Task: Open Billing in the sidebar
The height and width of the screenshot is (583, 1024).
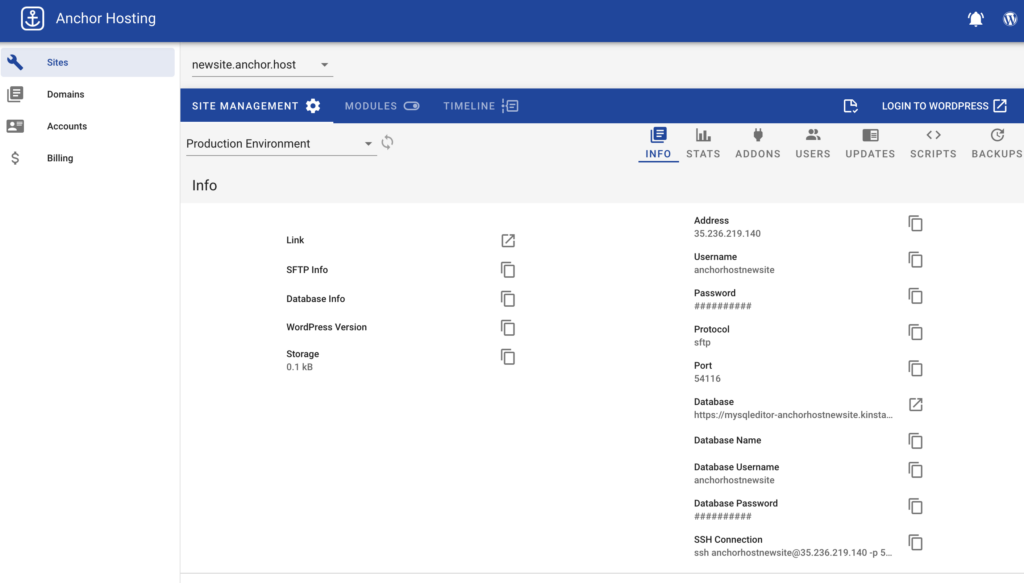Action: 88,158
